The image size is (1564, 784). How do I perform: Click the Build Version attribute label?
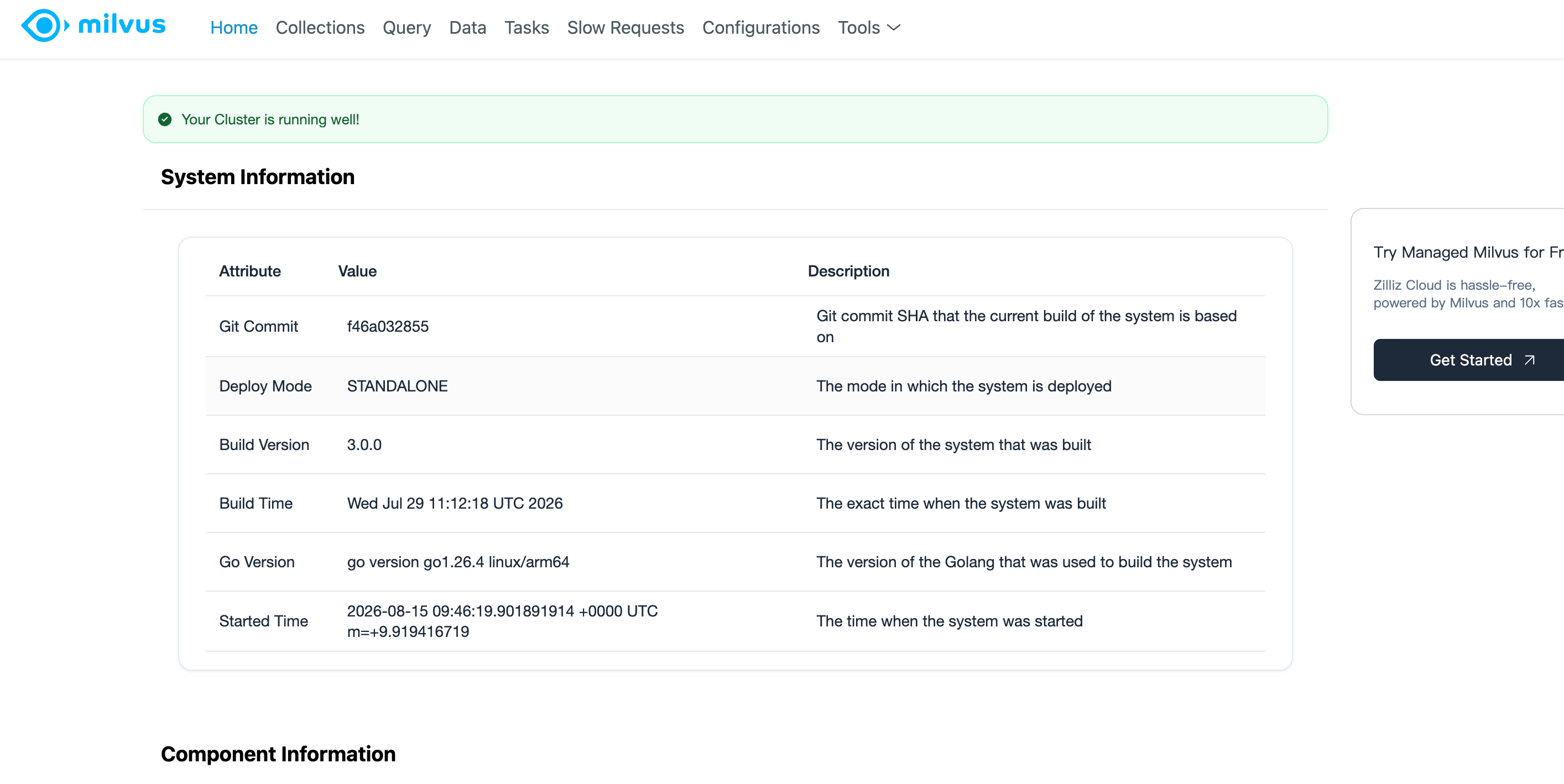pyautogui.click(x=264, y=445)
